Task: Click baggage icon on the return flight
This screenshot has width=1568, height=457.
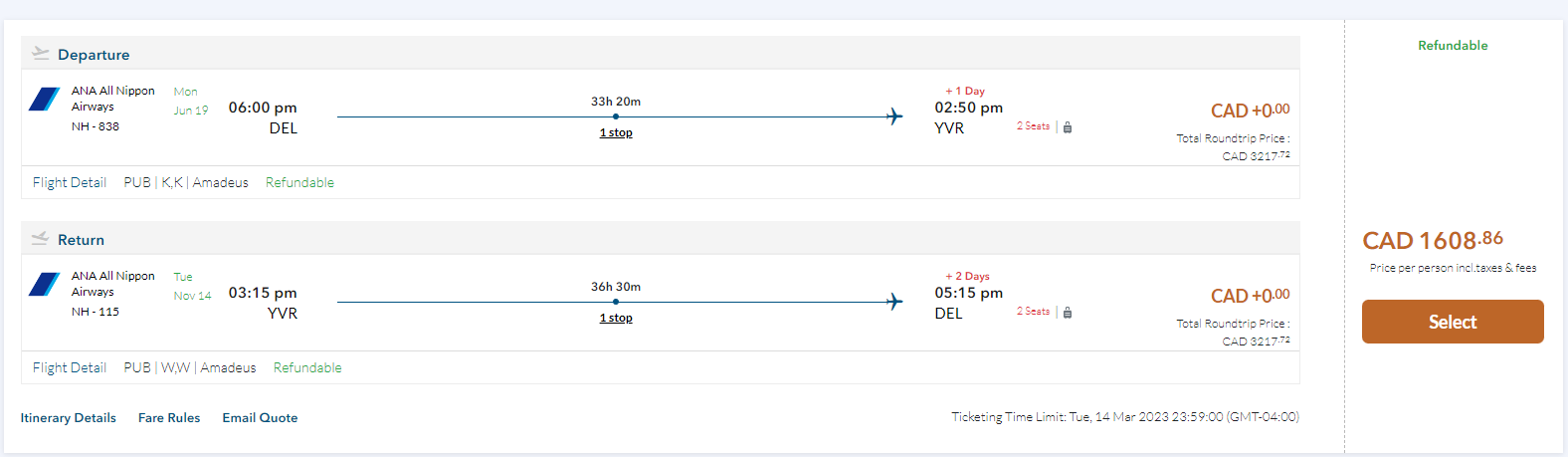Action: 1068,313
